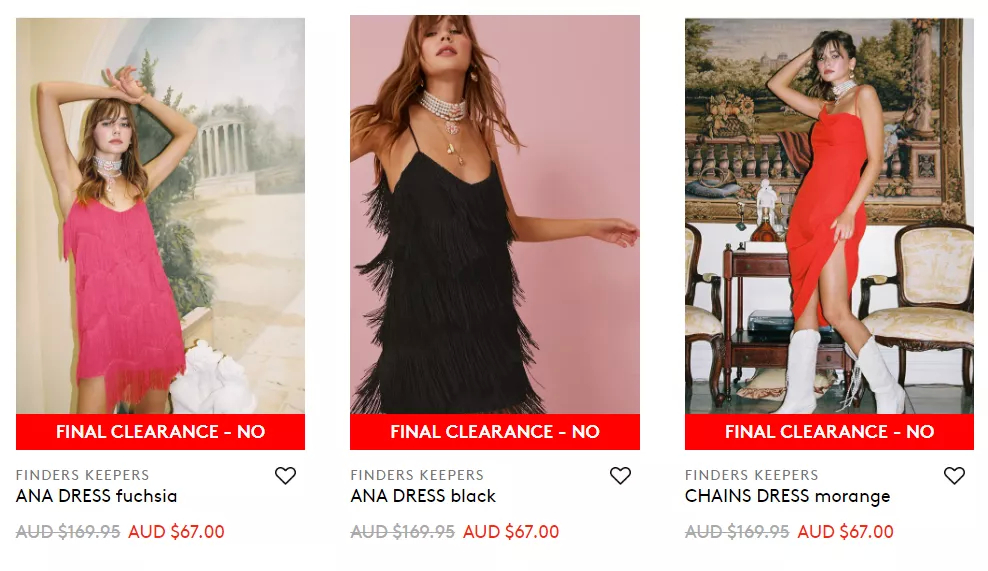
Task: Favorite the ANA DRESS black with heart
Action: (x=620, y=476)
